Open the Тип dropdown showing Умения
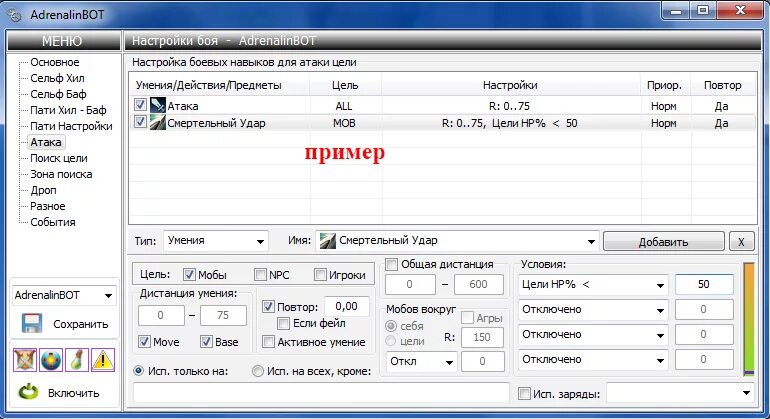The width and height of the screenshot is (770, 419). click(216, 241)
